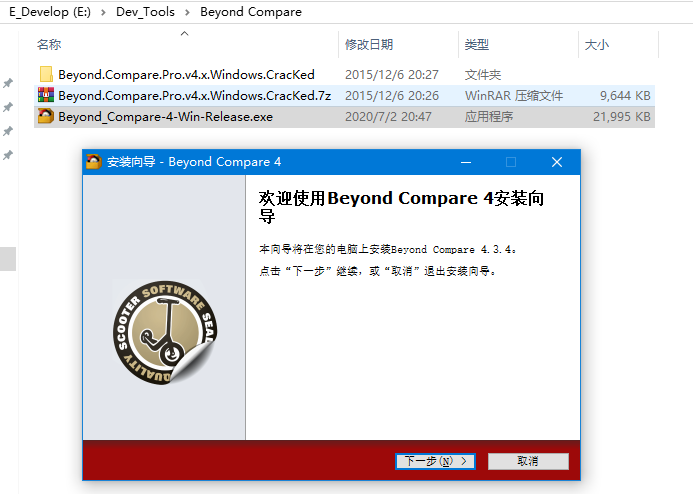
Task: Click the folder icon of Beyond.Compare.Pro.v4.x.Windows.CracKed
Action: pos(46,74)
